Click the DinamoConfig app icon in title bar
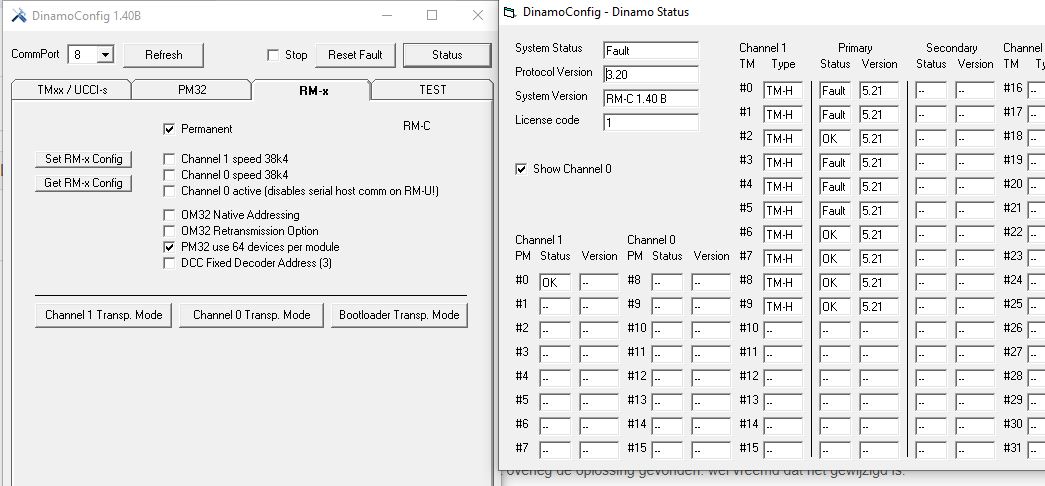Screen dimensions: 1045x486 tap(18, 15)
